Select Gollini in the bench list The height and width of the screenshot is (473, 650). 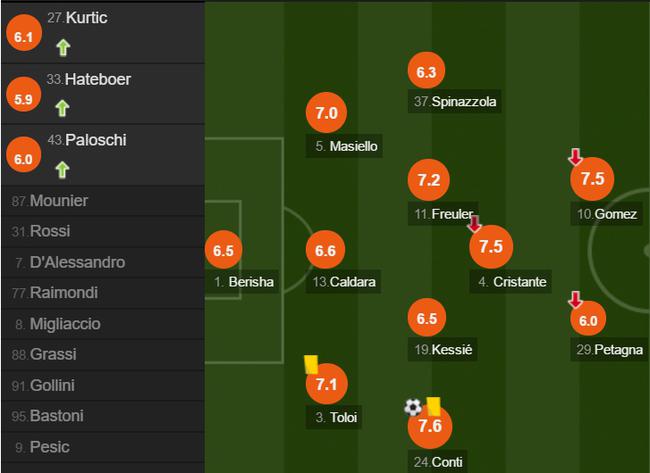coord(103,386)
